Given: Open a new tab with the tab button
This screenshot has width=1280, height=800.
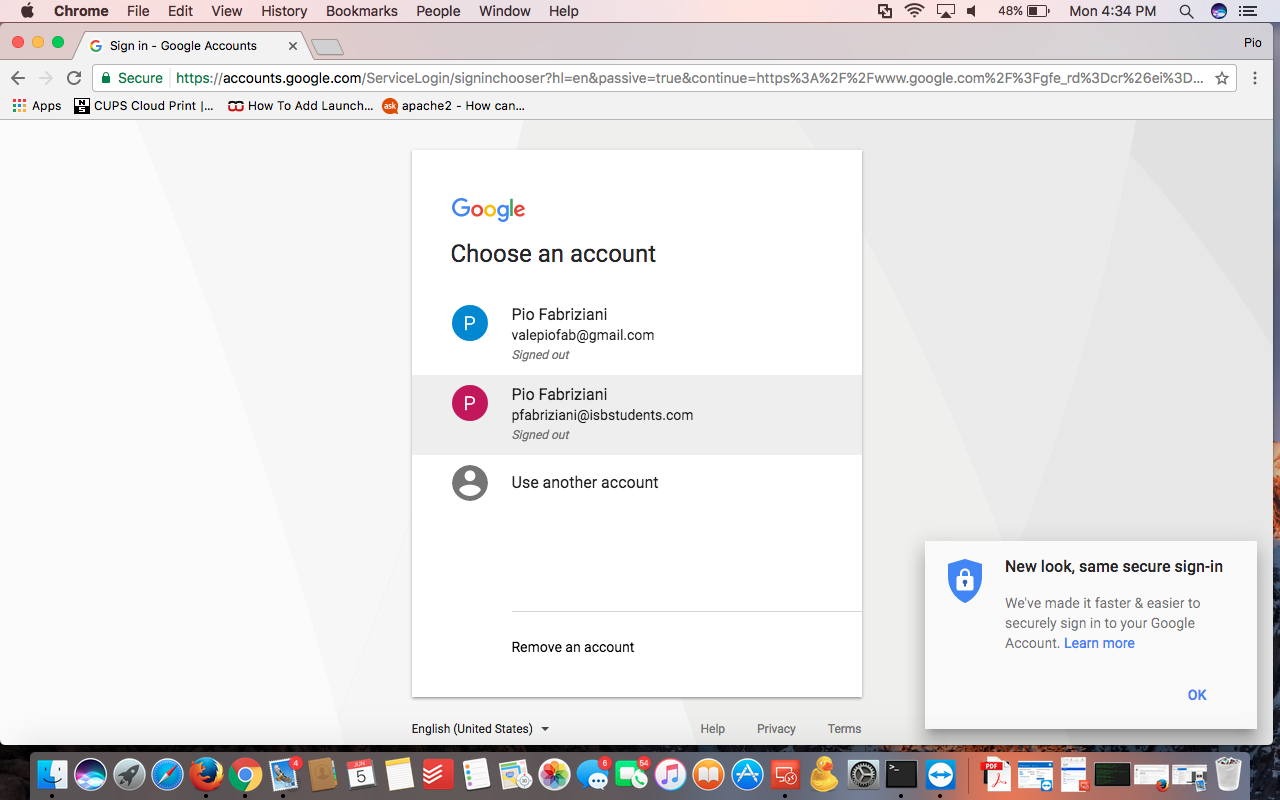Looking at the screenshot, I should point(328,47).
